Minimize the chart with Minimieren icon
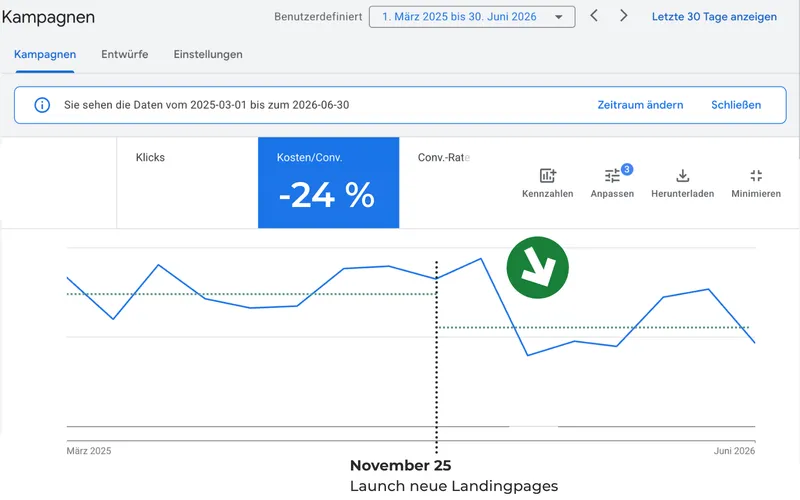Screen dimensions: 800x500 [756, 176]
